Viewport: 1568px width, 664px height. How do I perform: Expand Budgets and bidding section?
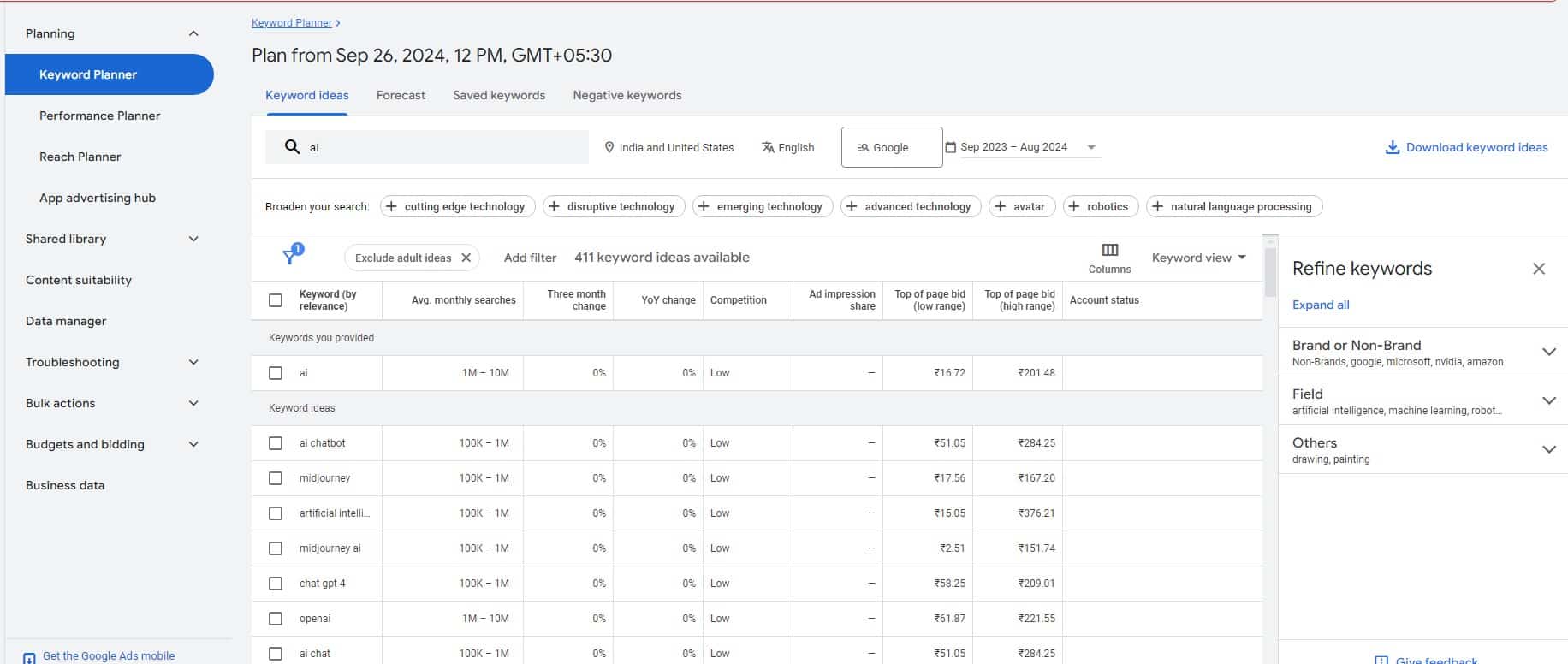[193, 444]
